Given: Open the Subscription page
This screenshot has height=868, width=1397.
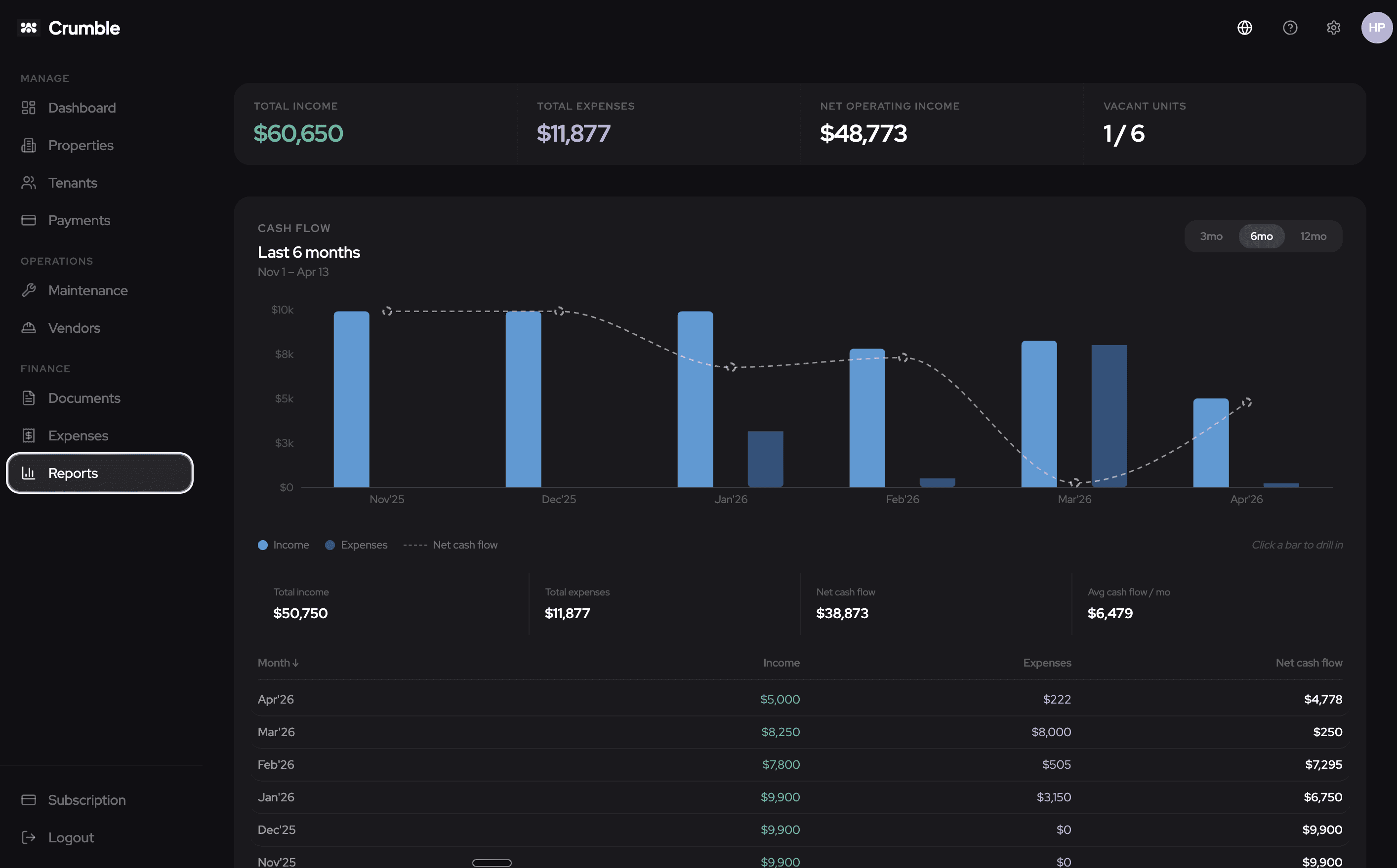Looking at the screenshot, I should [86, 800].
